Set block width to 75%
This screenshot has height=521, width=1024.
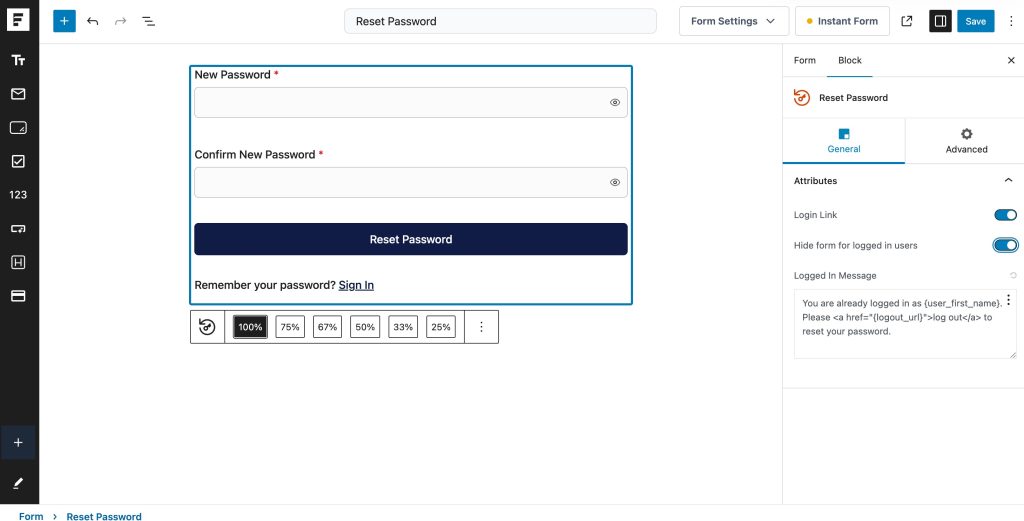click(290, 326)
